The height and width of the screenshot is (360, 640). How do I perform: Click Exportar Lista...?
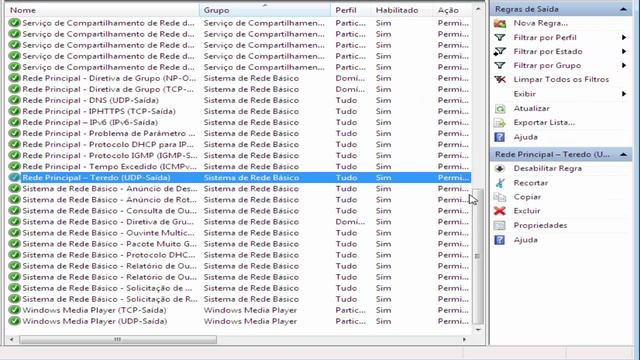point(544,122)
